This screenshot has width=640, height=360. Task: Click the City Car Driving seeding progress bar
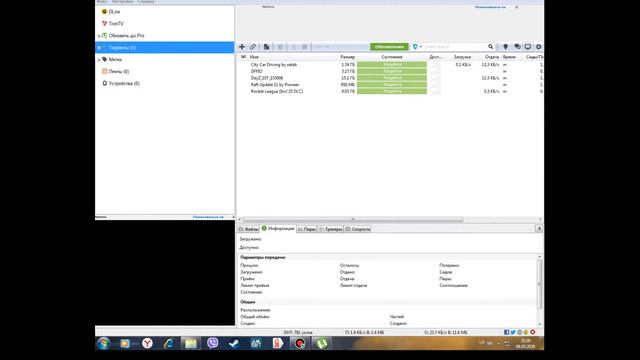pyautogui.click(x=392, y=64)
